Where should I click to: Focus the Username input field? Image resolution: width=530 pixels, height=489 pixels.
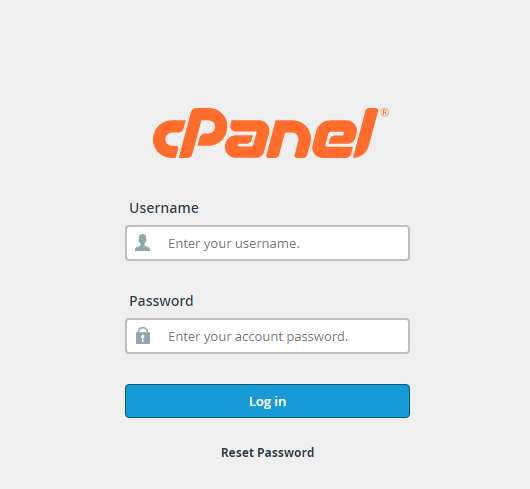point(267,243)
